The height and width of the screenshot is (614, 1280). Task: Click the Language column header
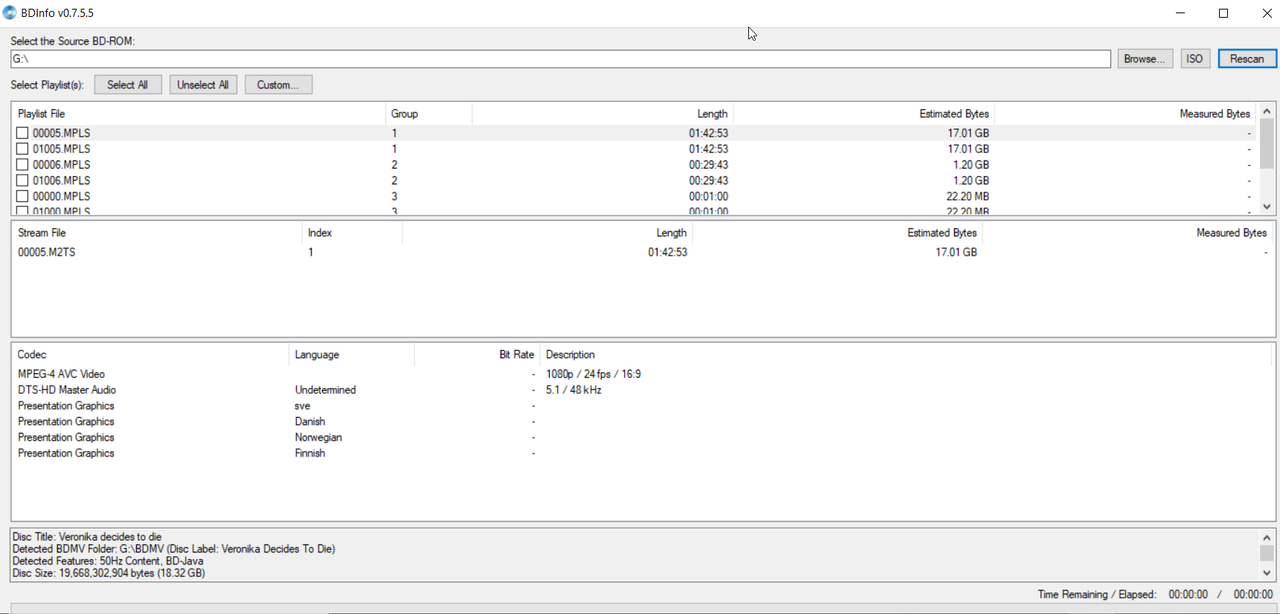pos(351,355)
